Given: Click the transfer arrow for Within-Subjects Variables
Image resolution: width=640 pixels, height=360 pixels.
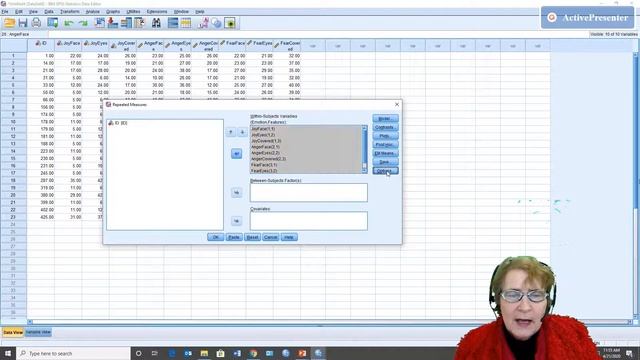Looking at the screenshot, I should point(236,154).
